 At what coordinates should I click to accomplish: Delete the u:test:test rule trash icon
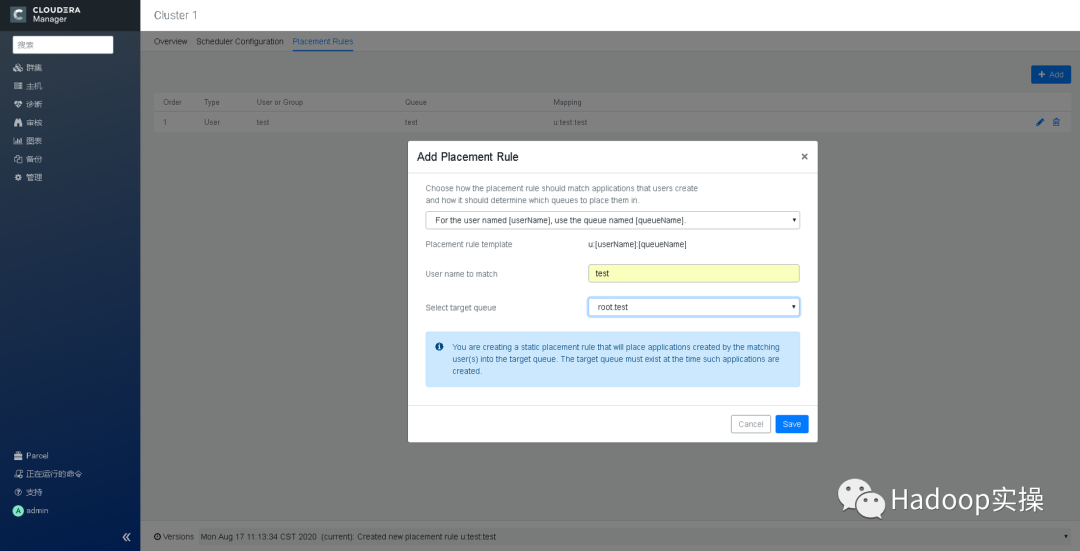point(1056,122)
